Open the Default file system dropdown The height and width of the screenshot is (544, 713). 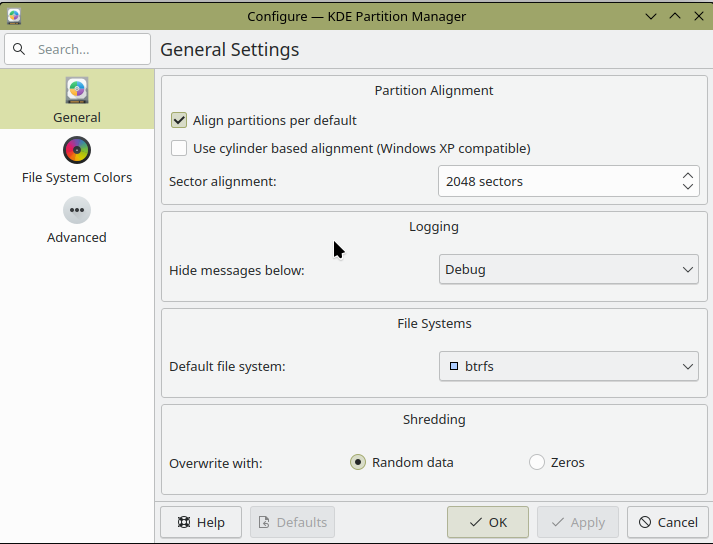point(568,366)
